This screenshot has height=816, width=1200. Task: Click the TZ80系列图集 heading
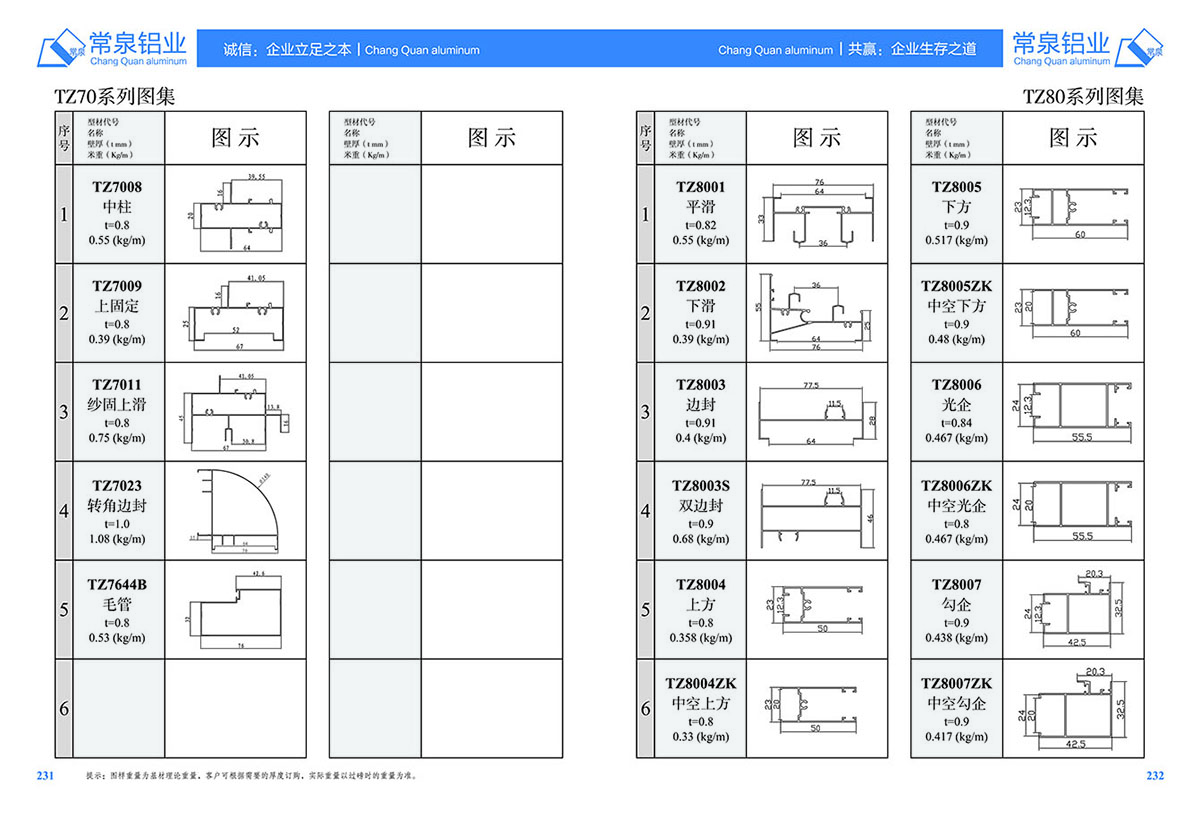pyautogui.click(x=1083, y=97)
